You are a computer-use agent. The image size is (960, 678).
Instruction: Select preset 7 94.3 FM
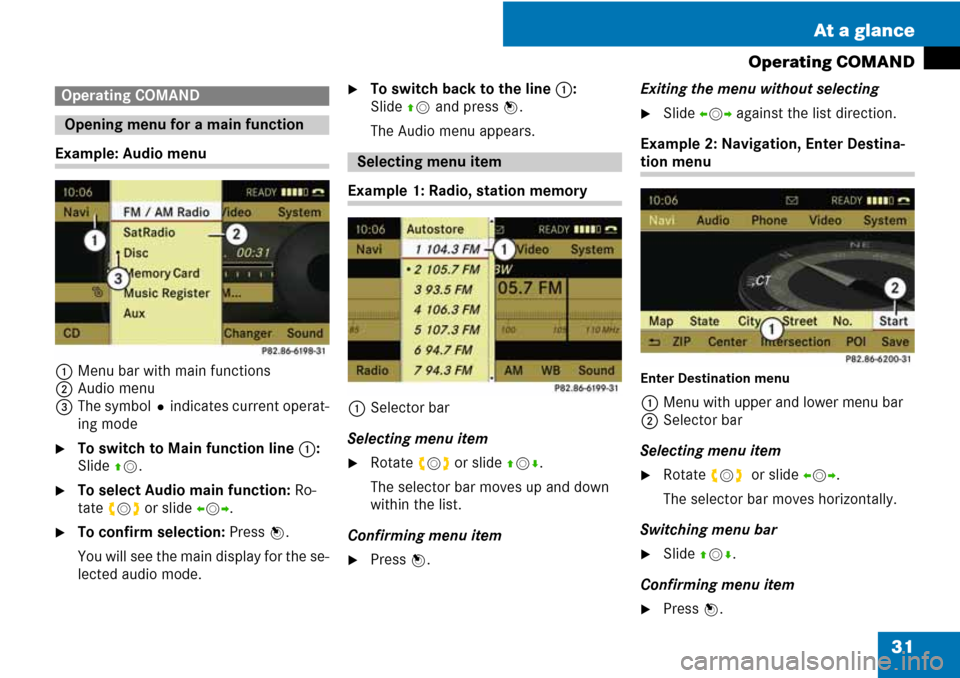[443, 370]
